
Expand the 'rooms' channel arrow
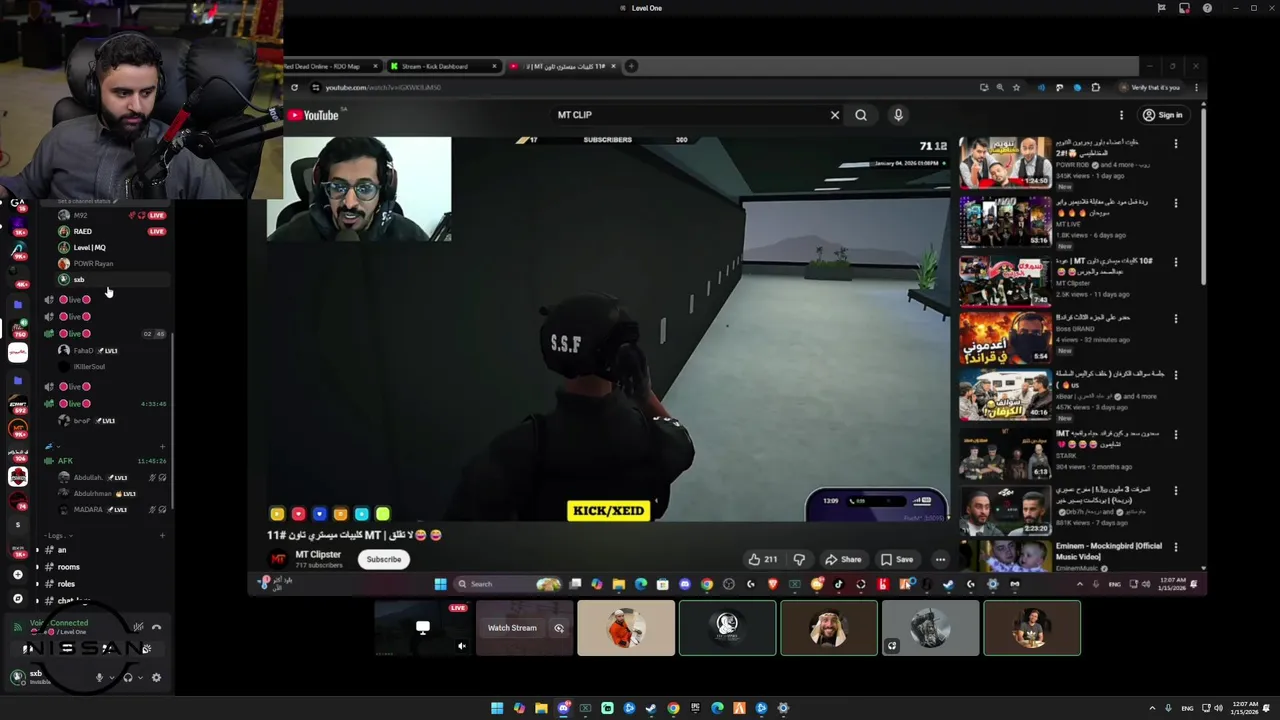click(37, 567)
